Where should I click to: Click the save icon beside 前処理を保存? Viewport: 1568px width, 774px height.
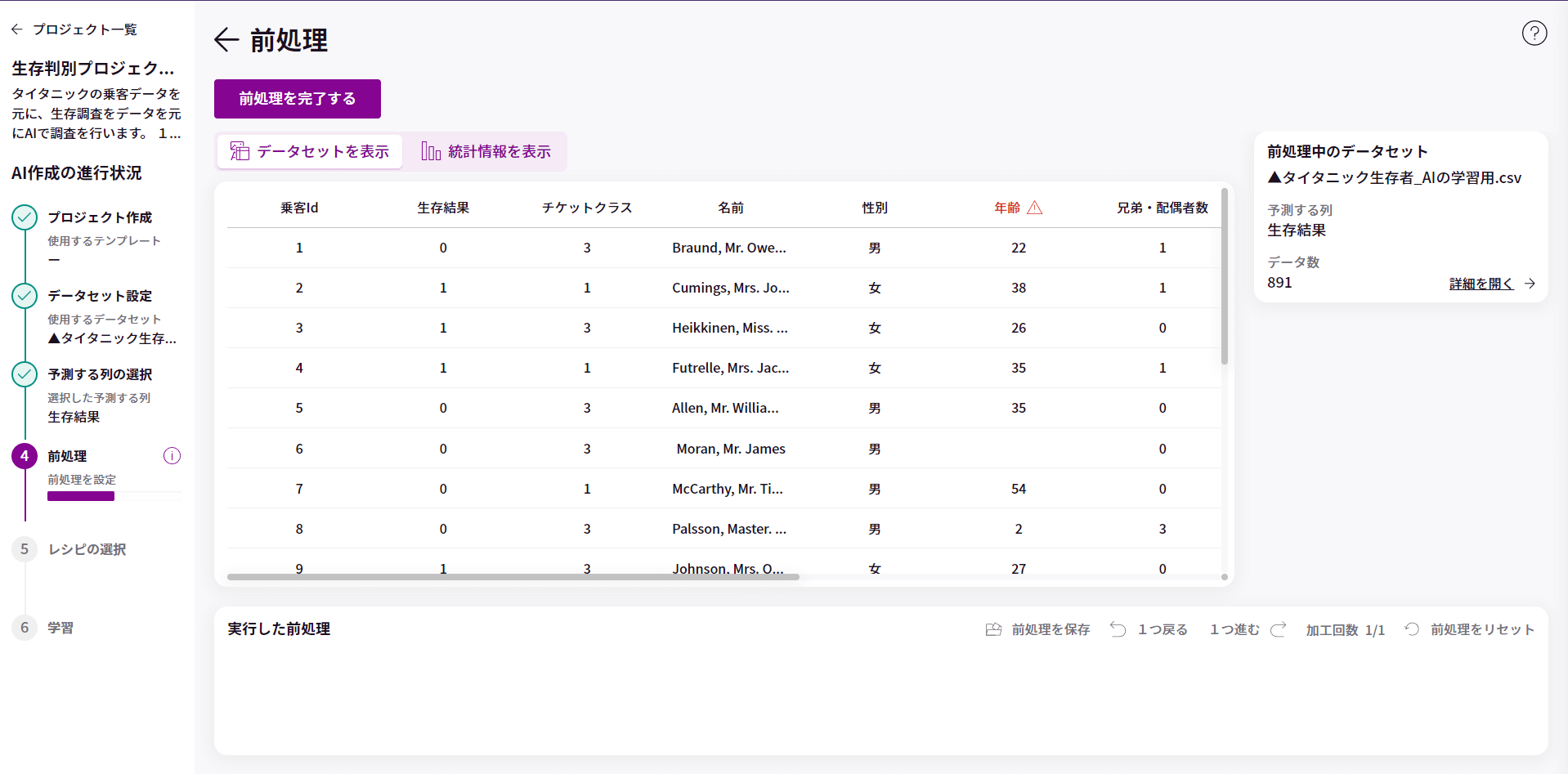point(993,629)
